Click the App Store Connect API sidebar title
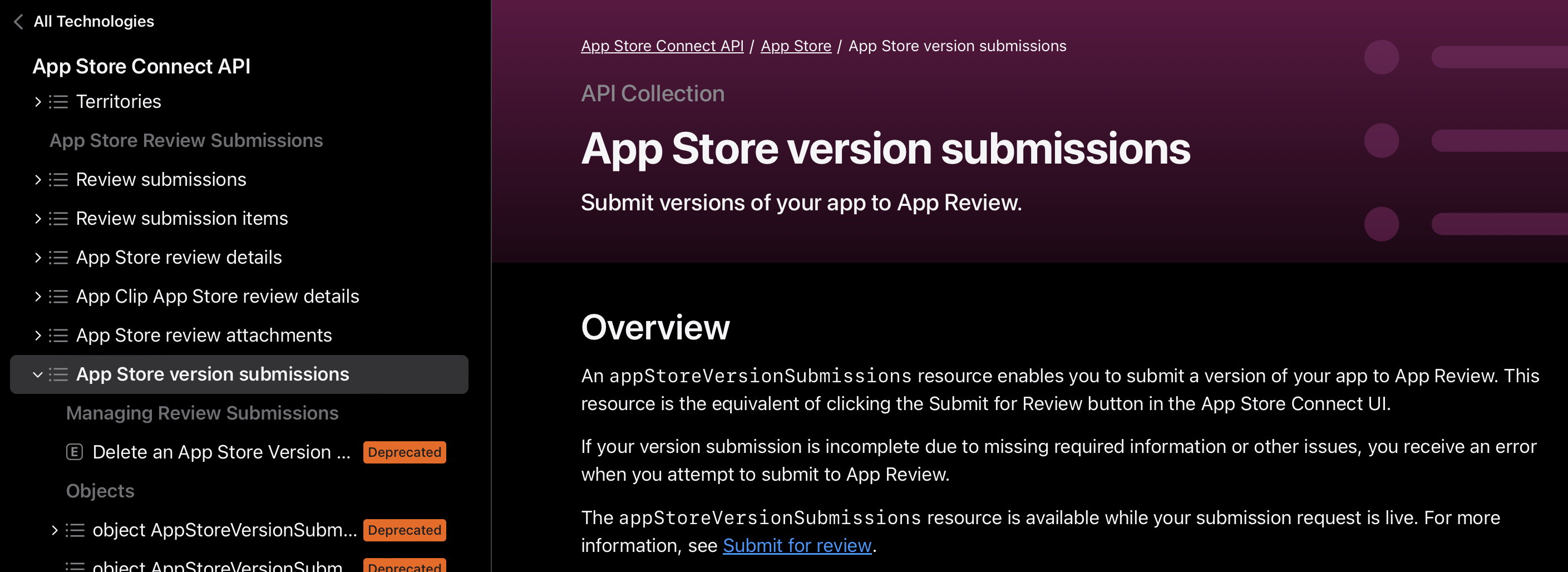 [x=141, y=66]
